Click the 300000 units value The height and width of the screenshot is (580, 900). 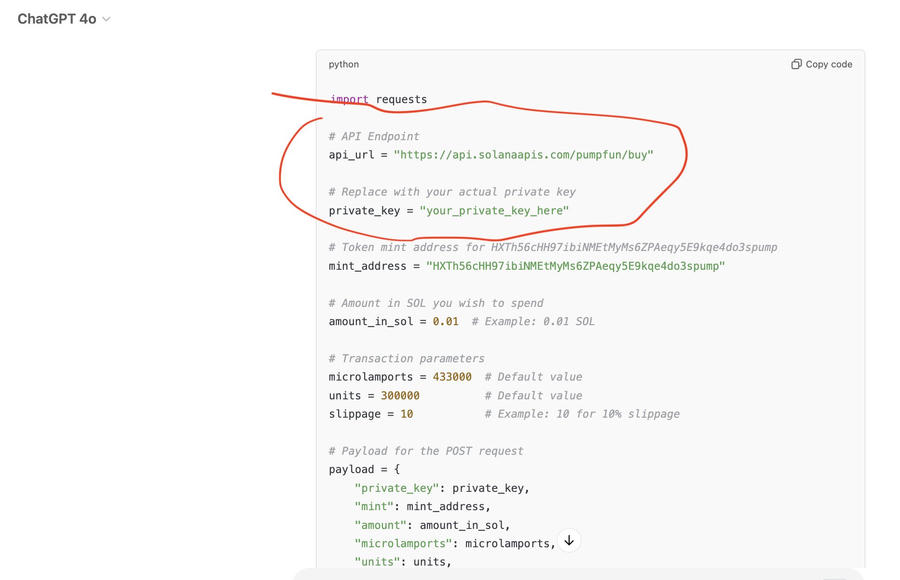399,395
